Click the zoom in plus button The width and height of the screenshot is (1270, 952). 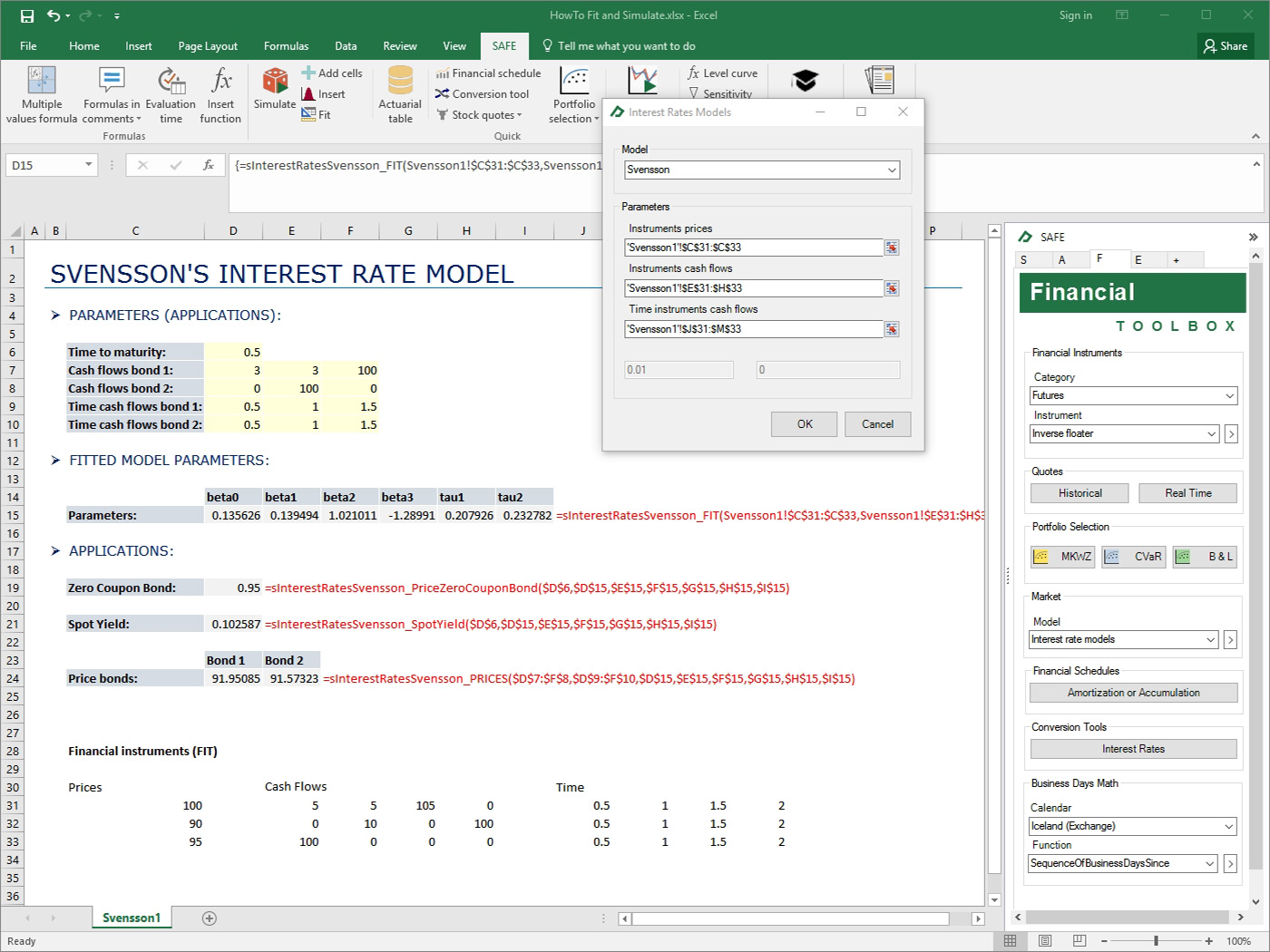(1209, 941)
